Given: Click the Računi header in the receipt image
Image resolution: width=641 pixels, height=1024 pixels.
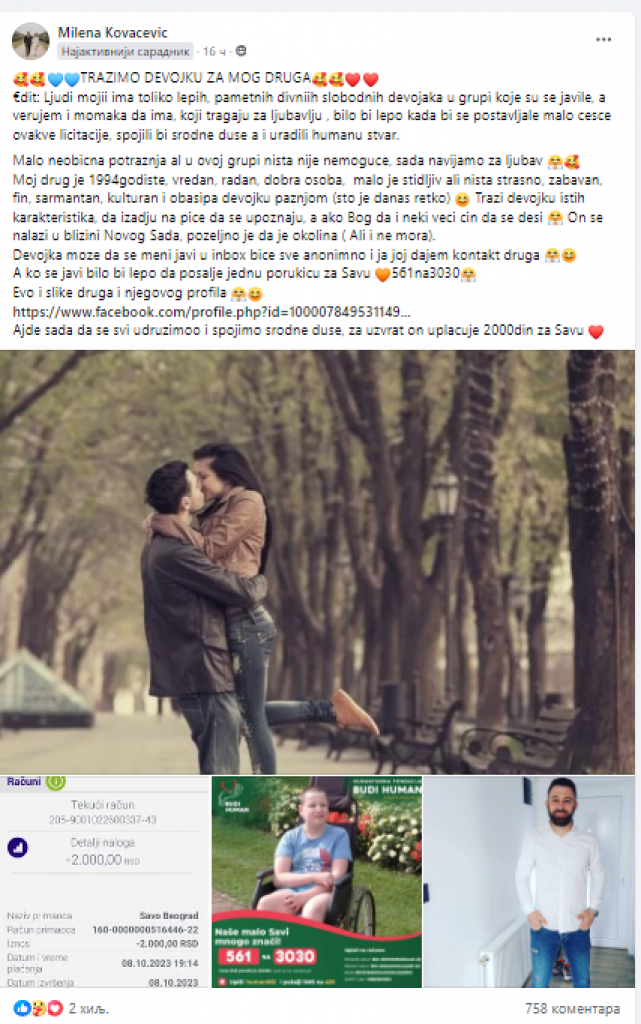Looking at the screenshot, I should point(24,781).
